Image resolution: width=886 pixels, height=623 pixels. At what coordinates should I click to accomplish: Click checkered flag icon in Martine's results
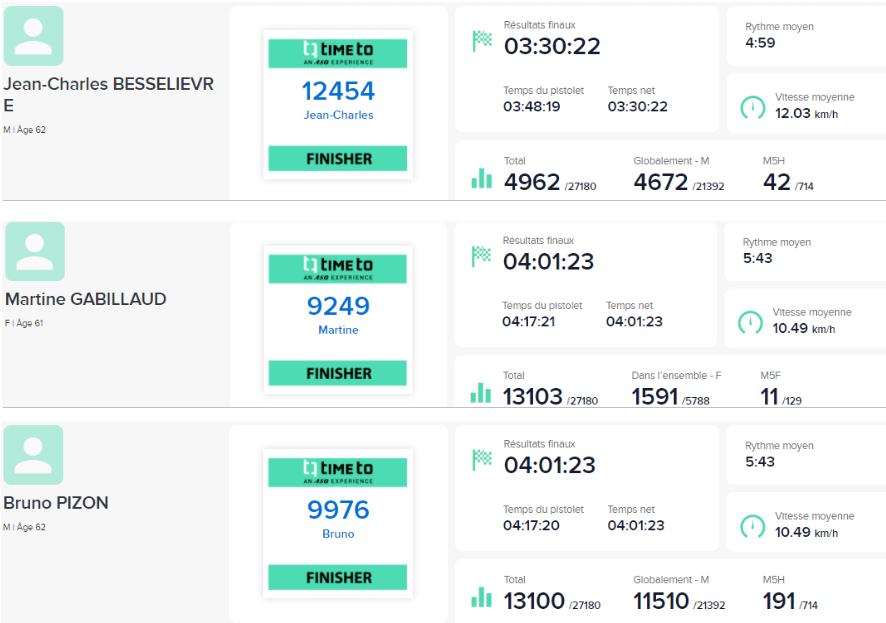(x=481, y=256)
